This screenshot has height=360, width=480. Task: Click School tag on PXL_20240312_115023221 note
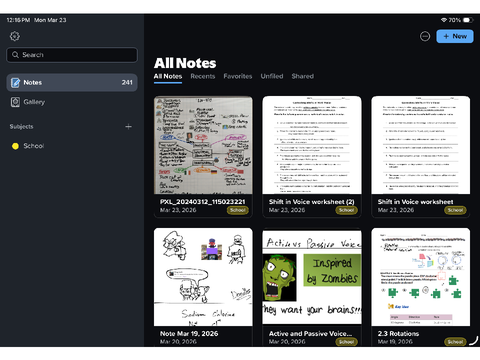tap(238, 210)
